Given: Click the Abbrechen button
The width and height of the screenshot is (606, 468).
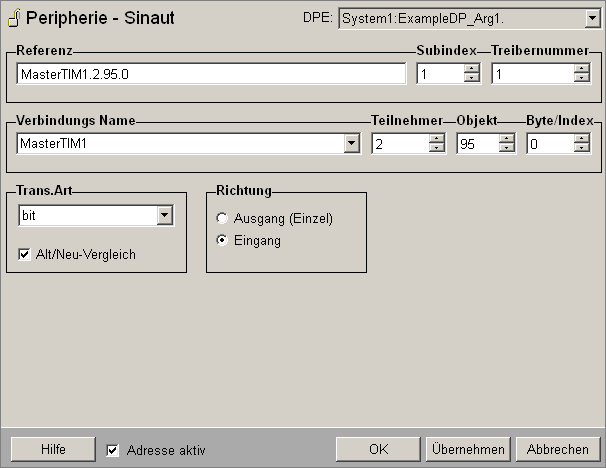Looking at the screenshot, I should click(558, 449).
